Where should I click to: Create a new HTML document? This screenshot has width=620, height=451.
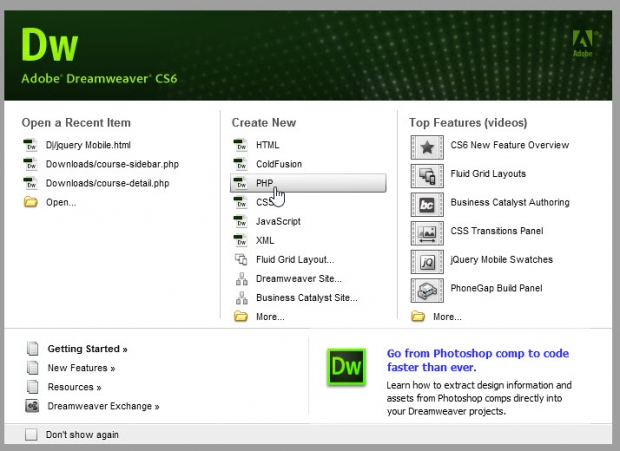(x=268, y=145)
